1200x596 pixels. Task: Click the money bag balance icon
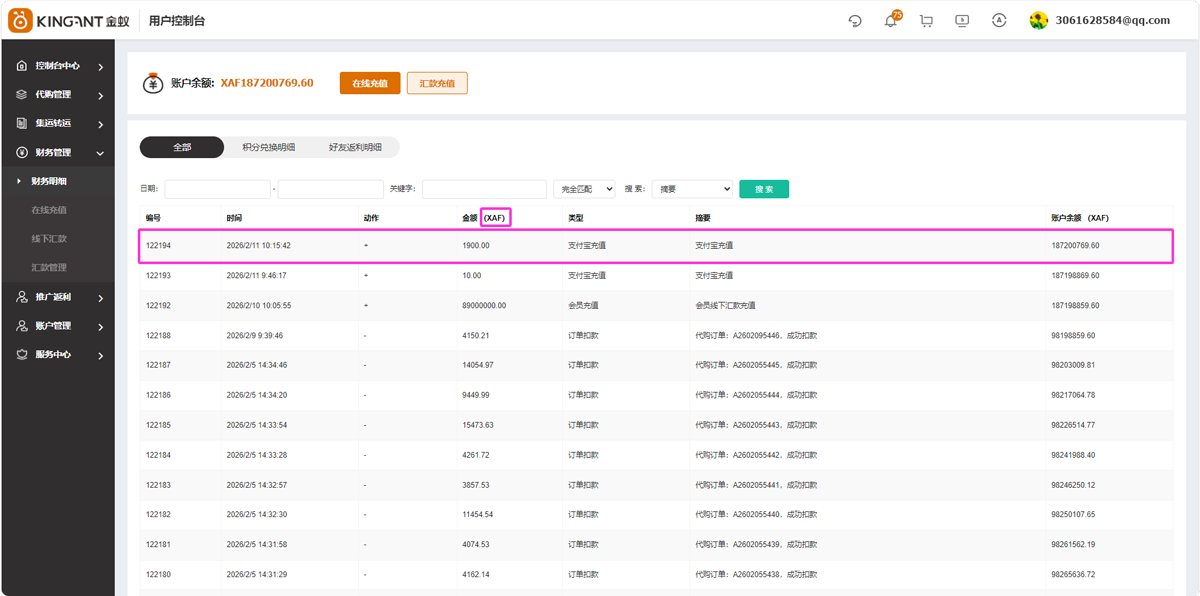pos(152,83)
